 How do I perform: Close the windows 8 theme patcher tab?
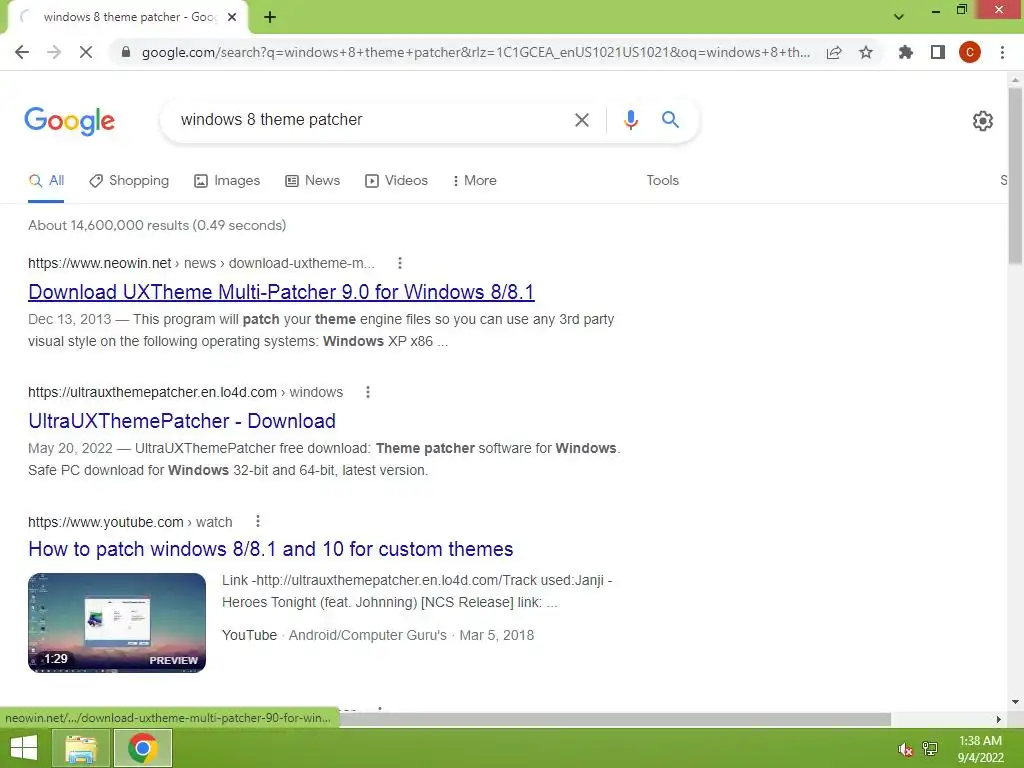click(x=232, y=17)
